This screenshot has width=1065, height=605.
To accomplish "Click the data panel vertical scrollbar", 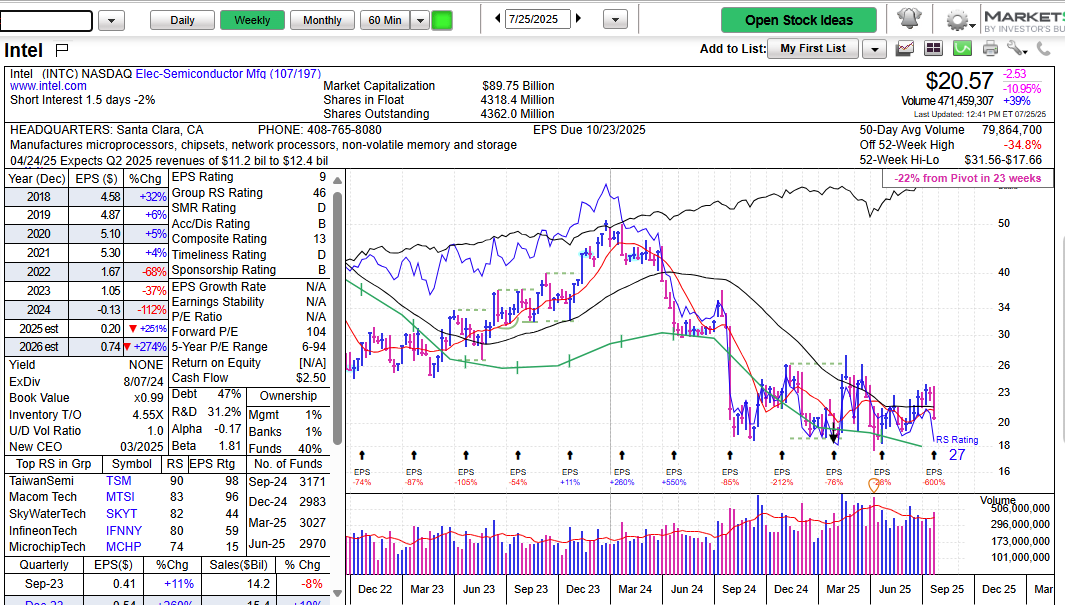I will coord(338,319).
